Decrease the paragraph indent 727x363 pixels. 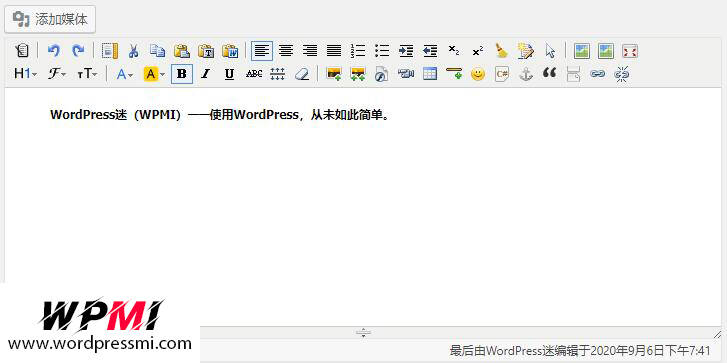(x=430, y=51)
